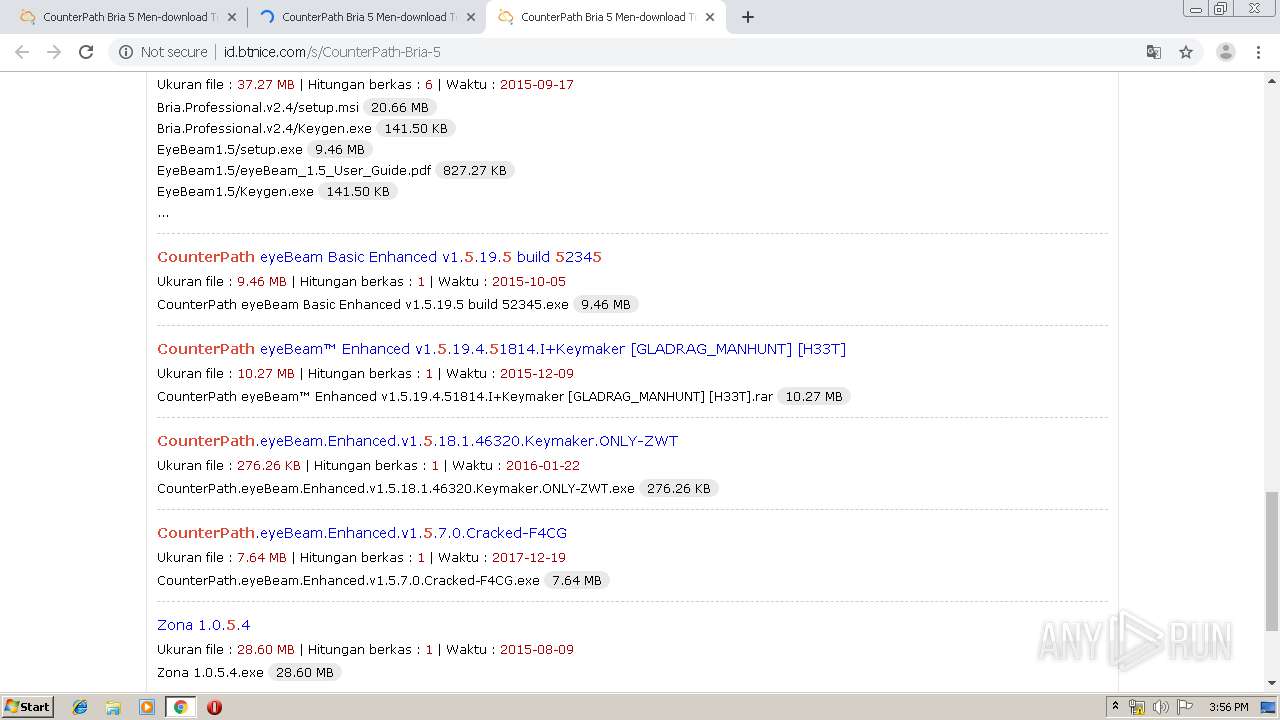
Task: Click eyeBeam Basic Enhanced build 52345.exe file name
Action: point(363,304)
